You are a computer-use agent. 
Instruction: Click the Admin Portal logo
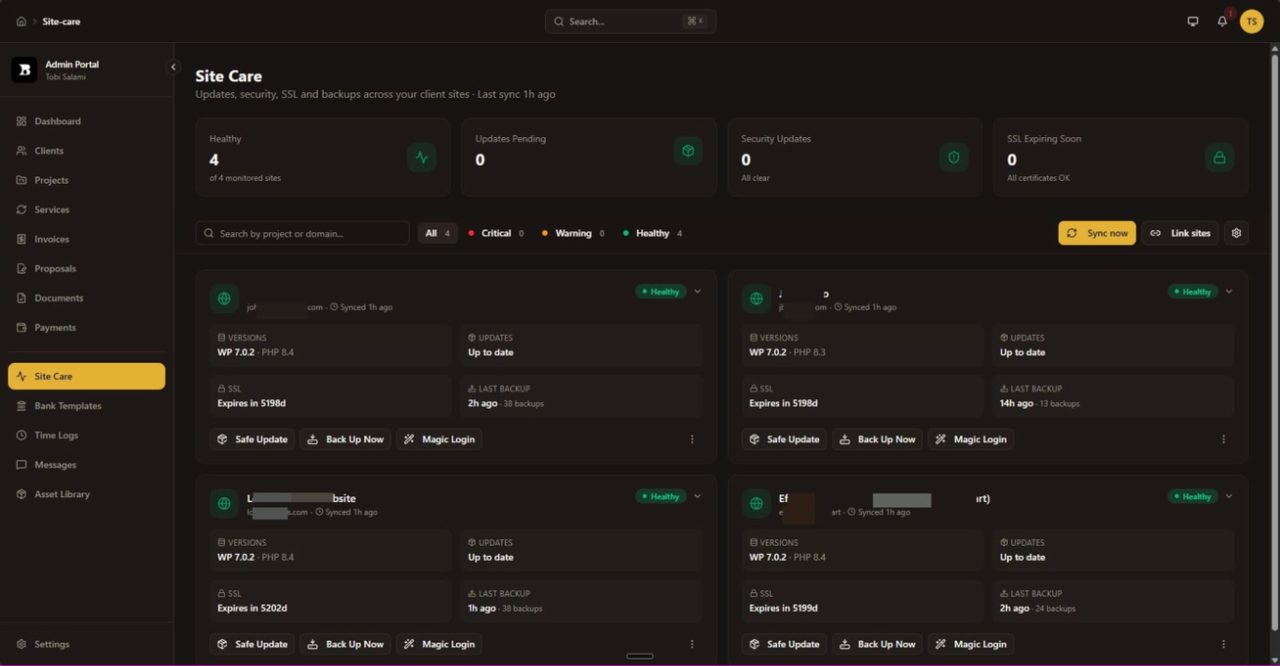(x=24, y=70)
